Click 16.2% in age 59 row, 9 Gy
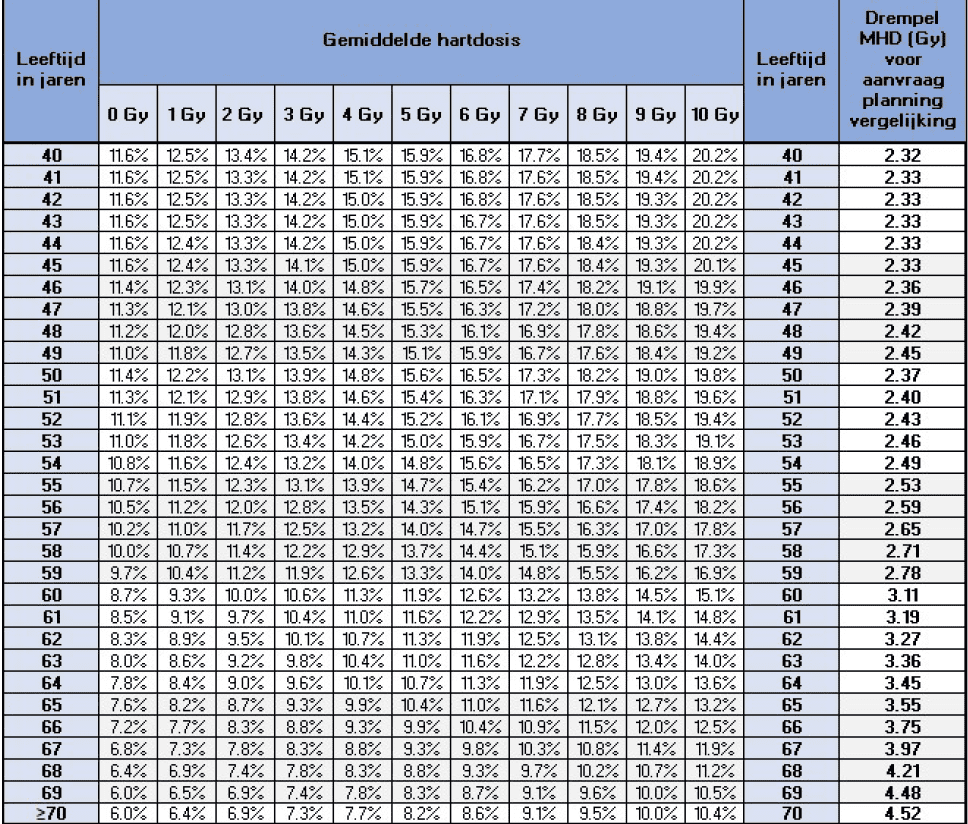Screen dimensions: 968x824 point(656,573)
